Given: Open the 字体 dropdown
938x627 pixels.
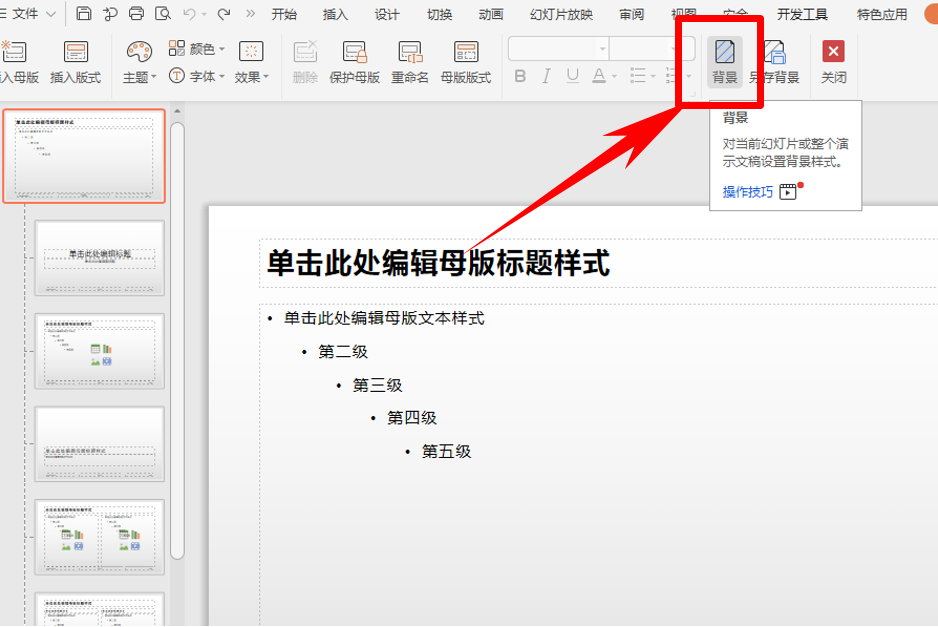Looking at the screenshot, I should tap(197, 76).
